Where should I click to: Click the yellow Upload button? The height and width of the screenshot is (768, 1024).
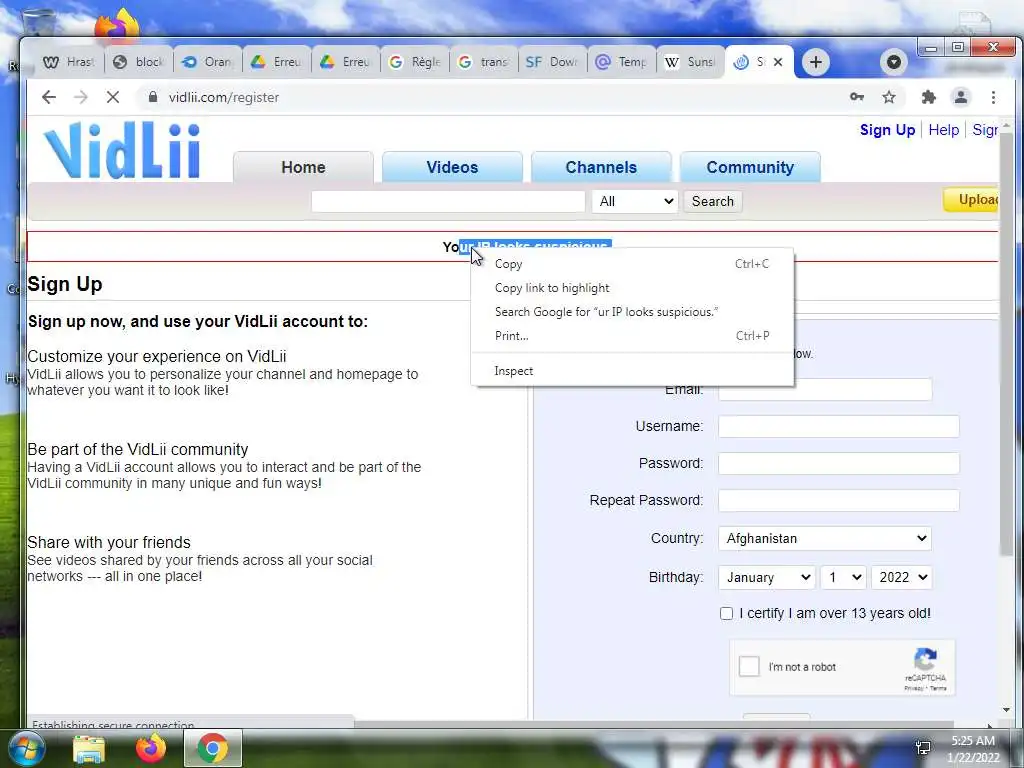pyautogui.click(x=971, y=200)
